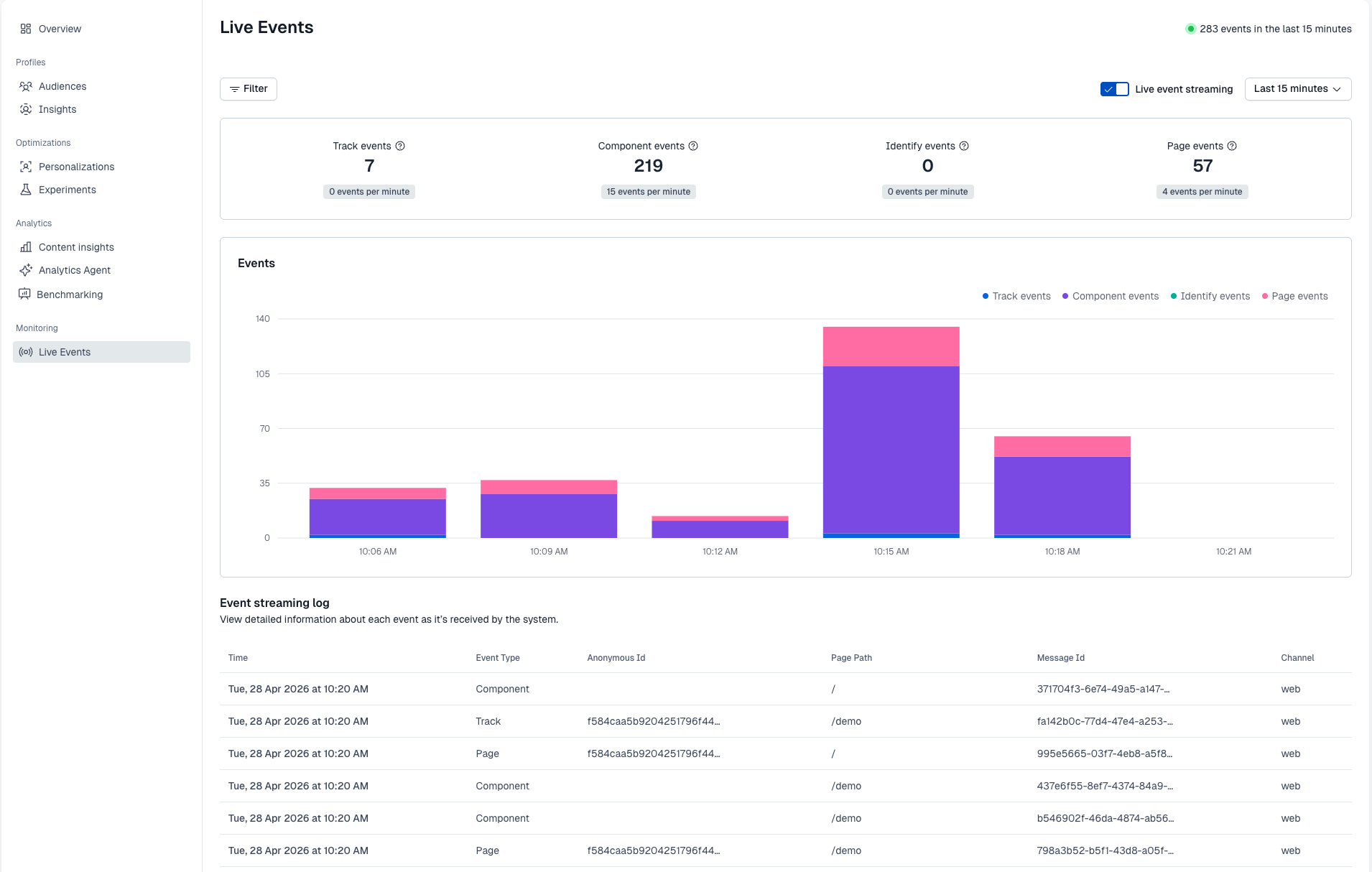Open Content insights
This screenshot has width=1372, height=872.
(x=101, y=247)
